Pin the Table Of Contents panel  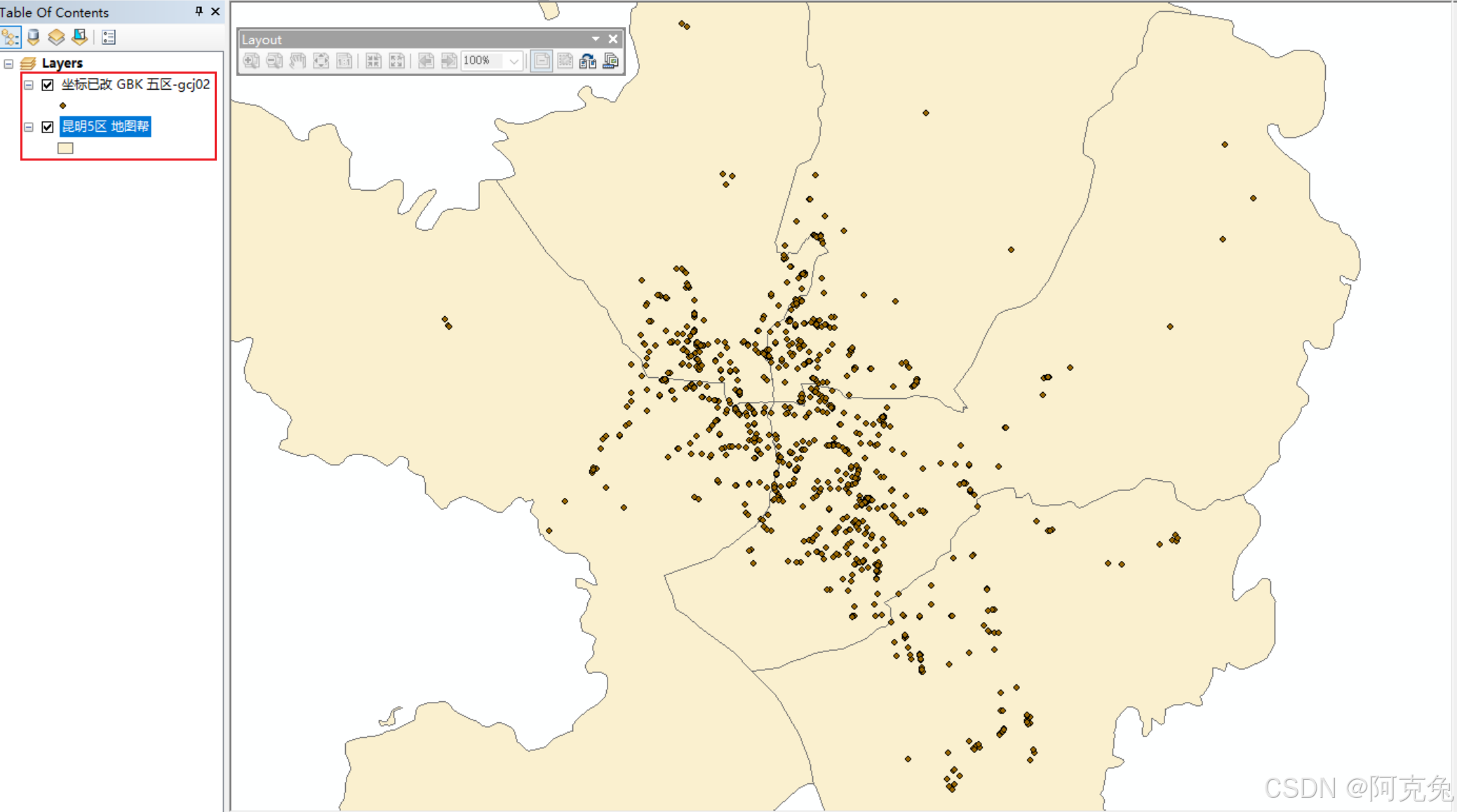199,11
